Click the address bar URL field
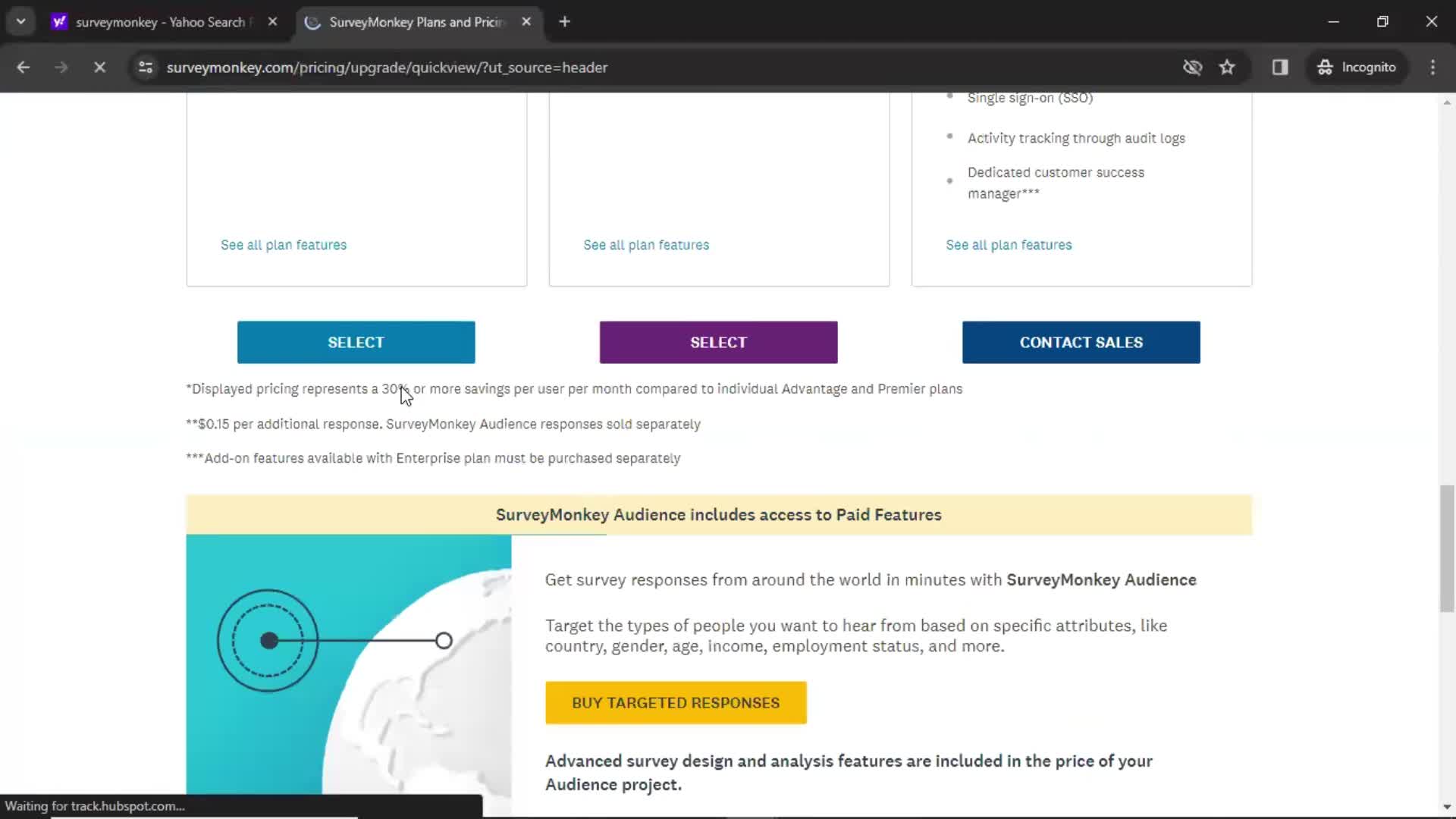1456x819 pixels. click(x=389, y=67)
